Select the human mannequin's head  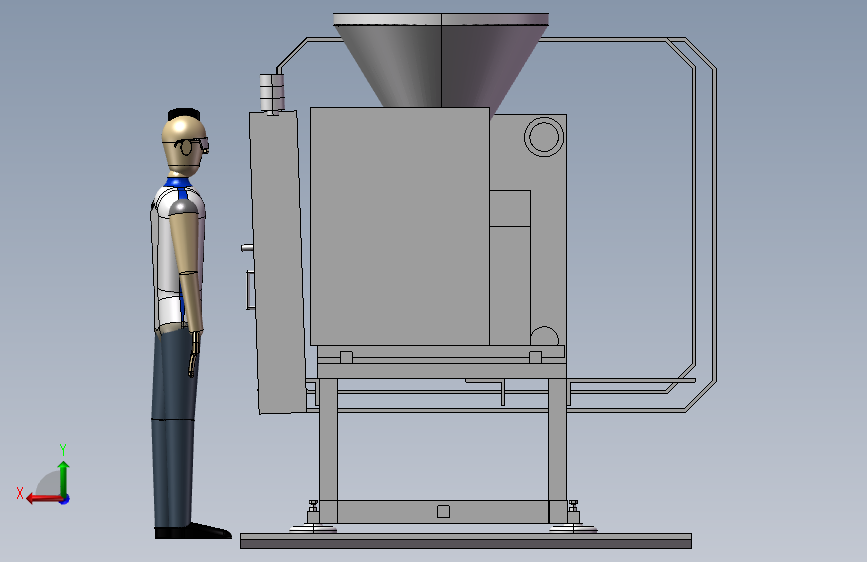click(185, 143)
